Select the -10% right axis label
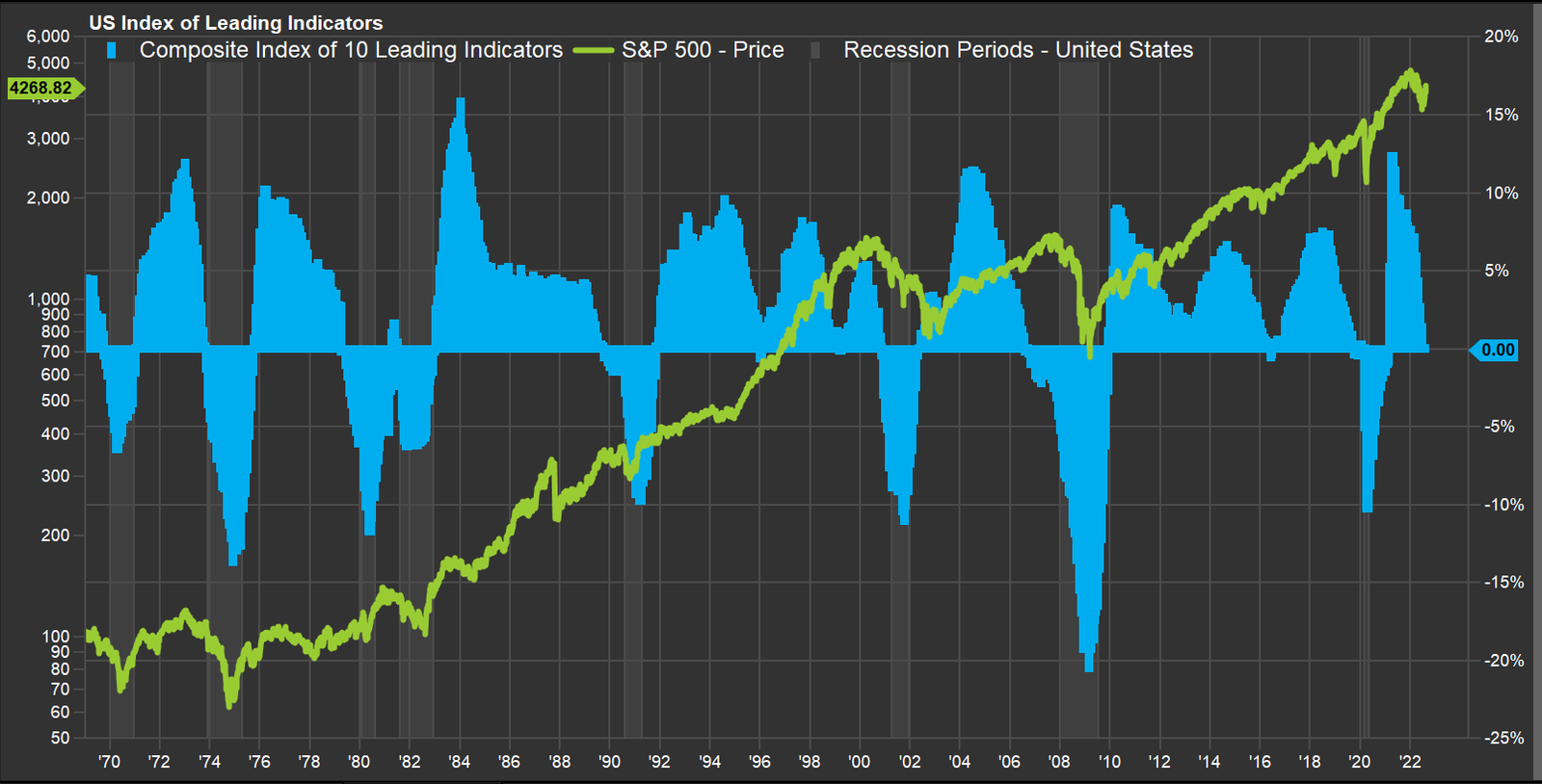The width and height of the screenshot is (1542, 784). tap(1503, 505)
